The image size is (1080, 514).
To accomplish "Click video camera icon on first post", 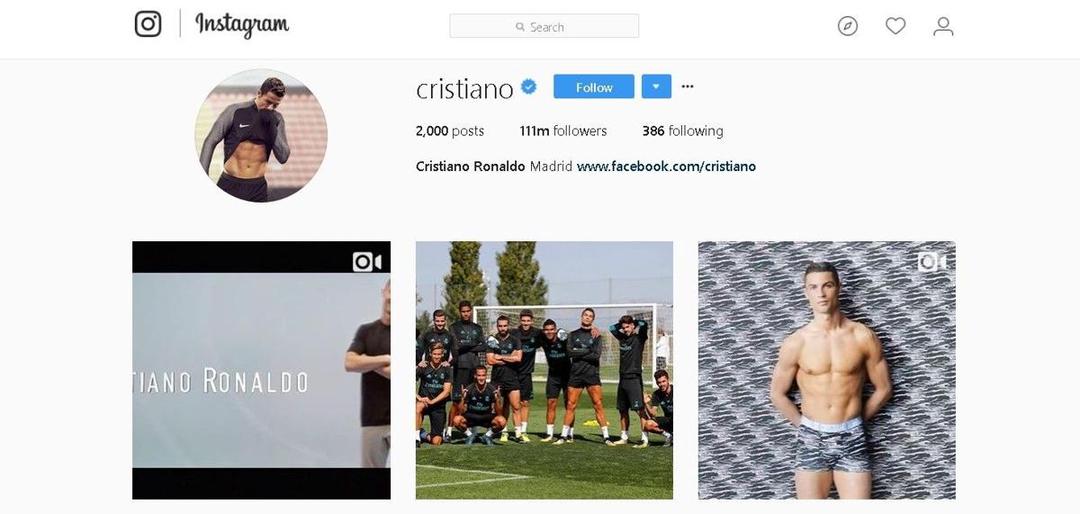I will point(367,262).
